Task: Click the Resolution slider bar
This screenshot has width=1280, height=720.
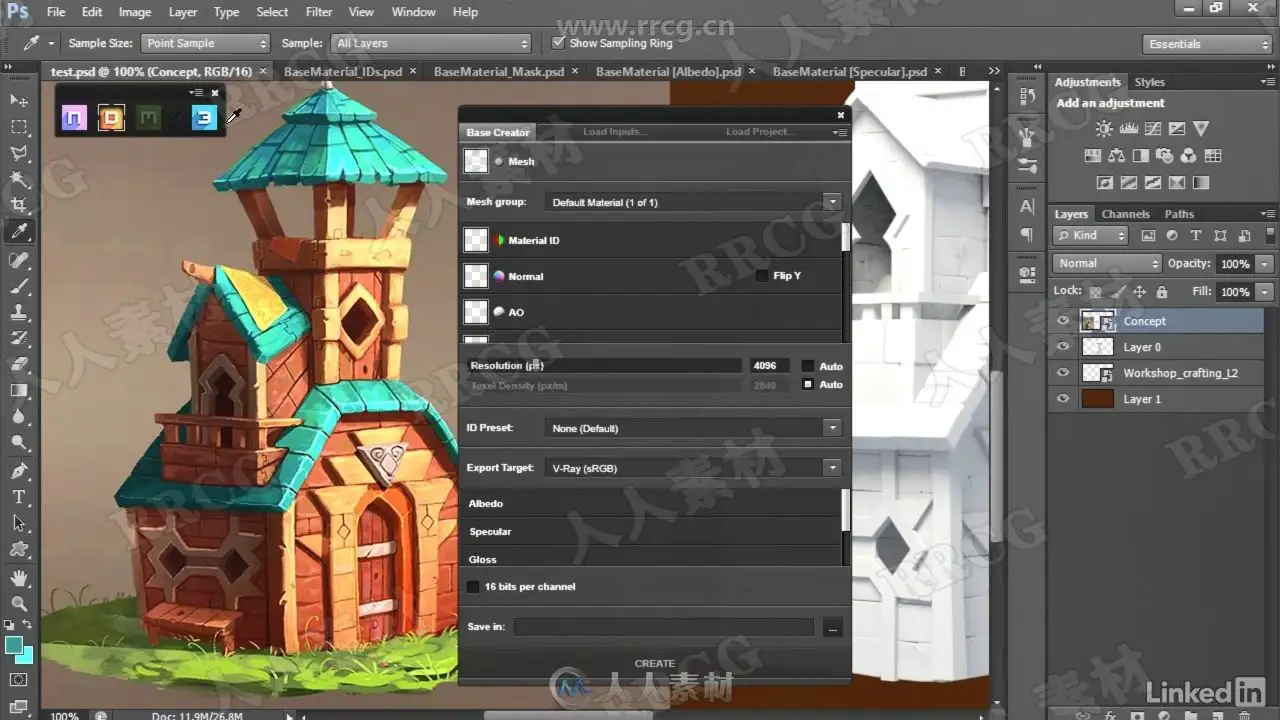Action: click(x=604, y=366)
